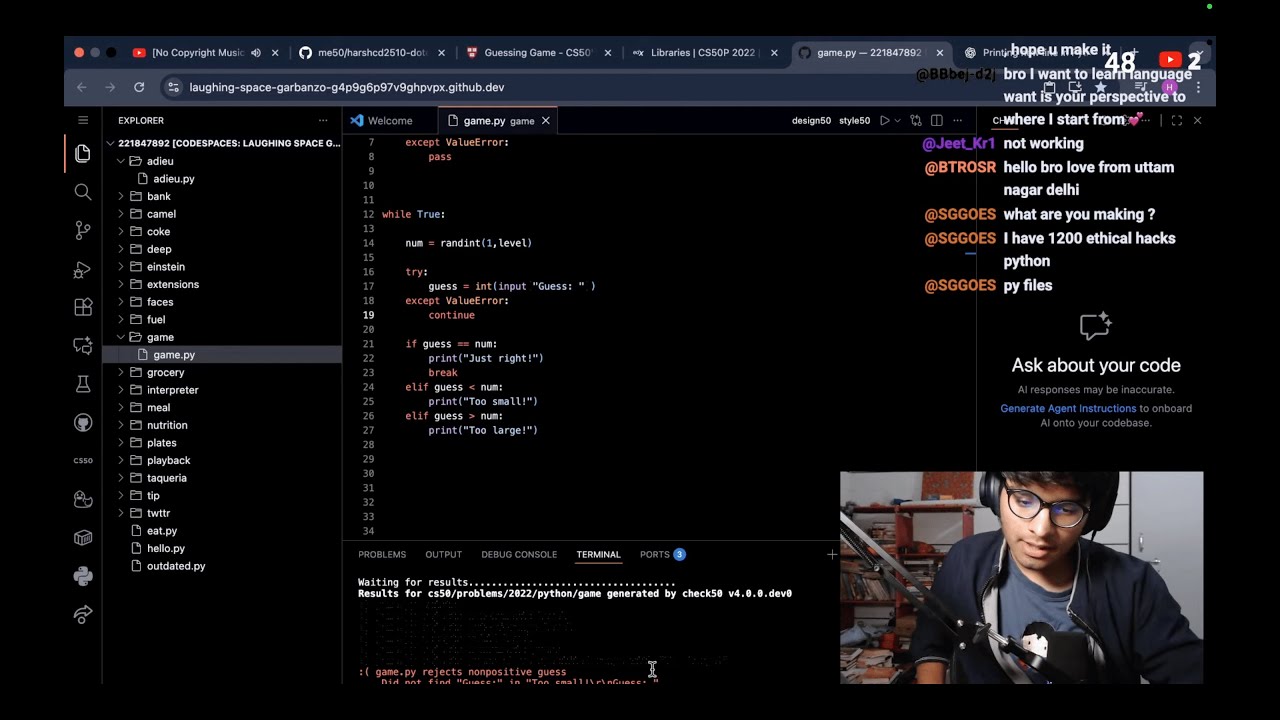Switch to the Output panel tab

443,554
